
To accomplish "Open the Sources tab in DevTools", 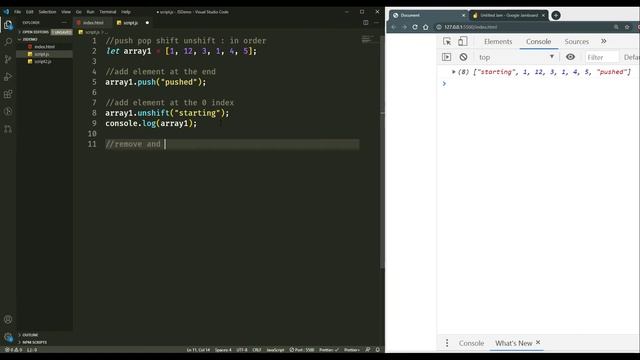I will tap(577, 41).
